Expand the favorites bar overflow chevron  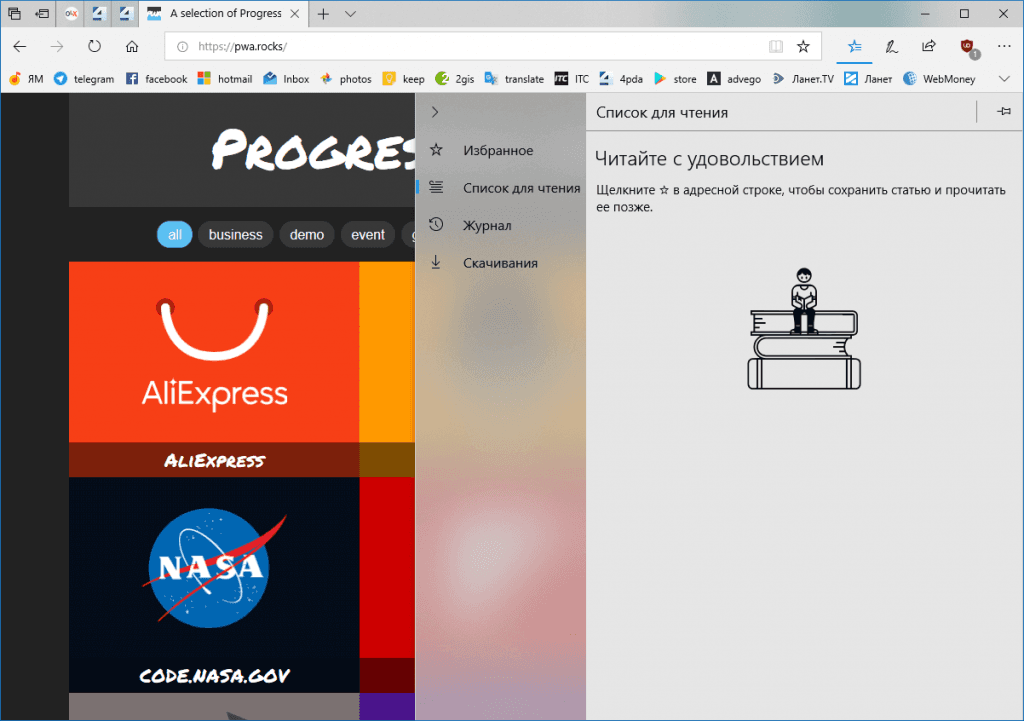[1005, 79]
